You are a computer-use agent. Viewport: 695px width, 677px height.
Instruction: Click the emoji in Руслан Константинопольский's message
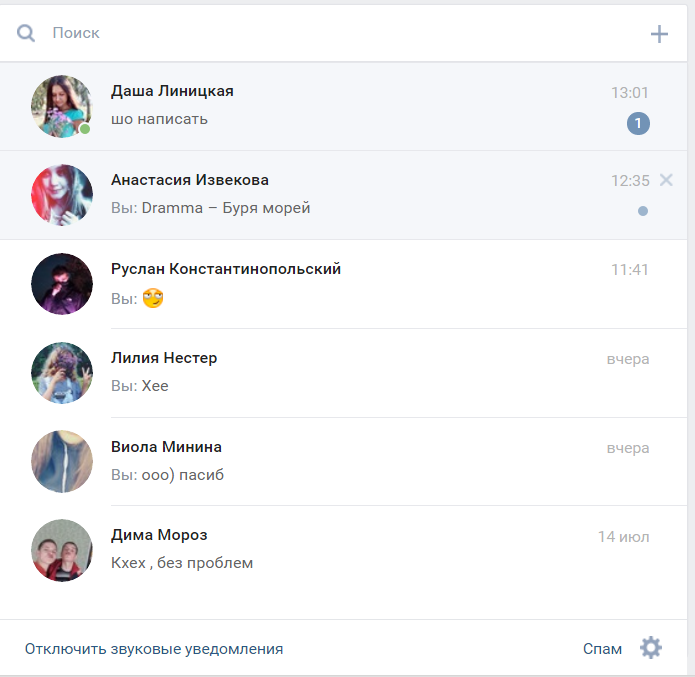pyautogui.click(x=153, y=298)
